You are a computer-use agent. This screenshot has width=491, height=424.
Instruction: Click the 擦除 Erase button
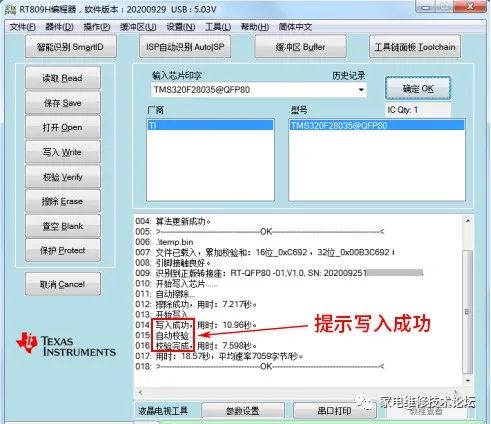(63, 201)
